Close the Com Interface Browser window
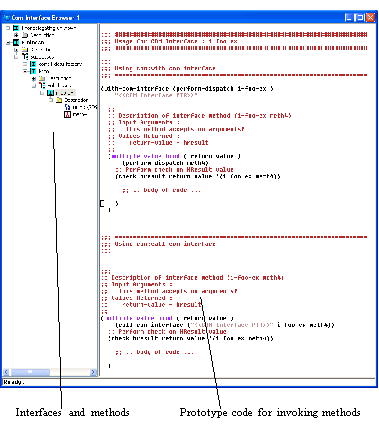379x429 pixels. click(370, 17)
